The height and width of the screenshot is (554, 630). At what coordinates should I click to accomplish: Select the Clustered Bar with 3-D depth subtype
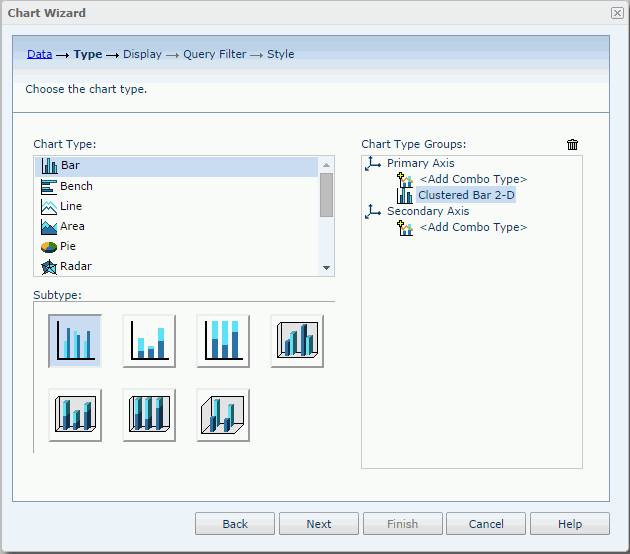297,341
